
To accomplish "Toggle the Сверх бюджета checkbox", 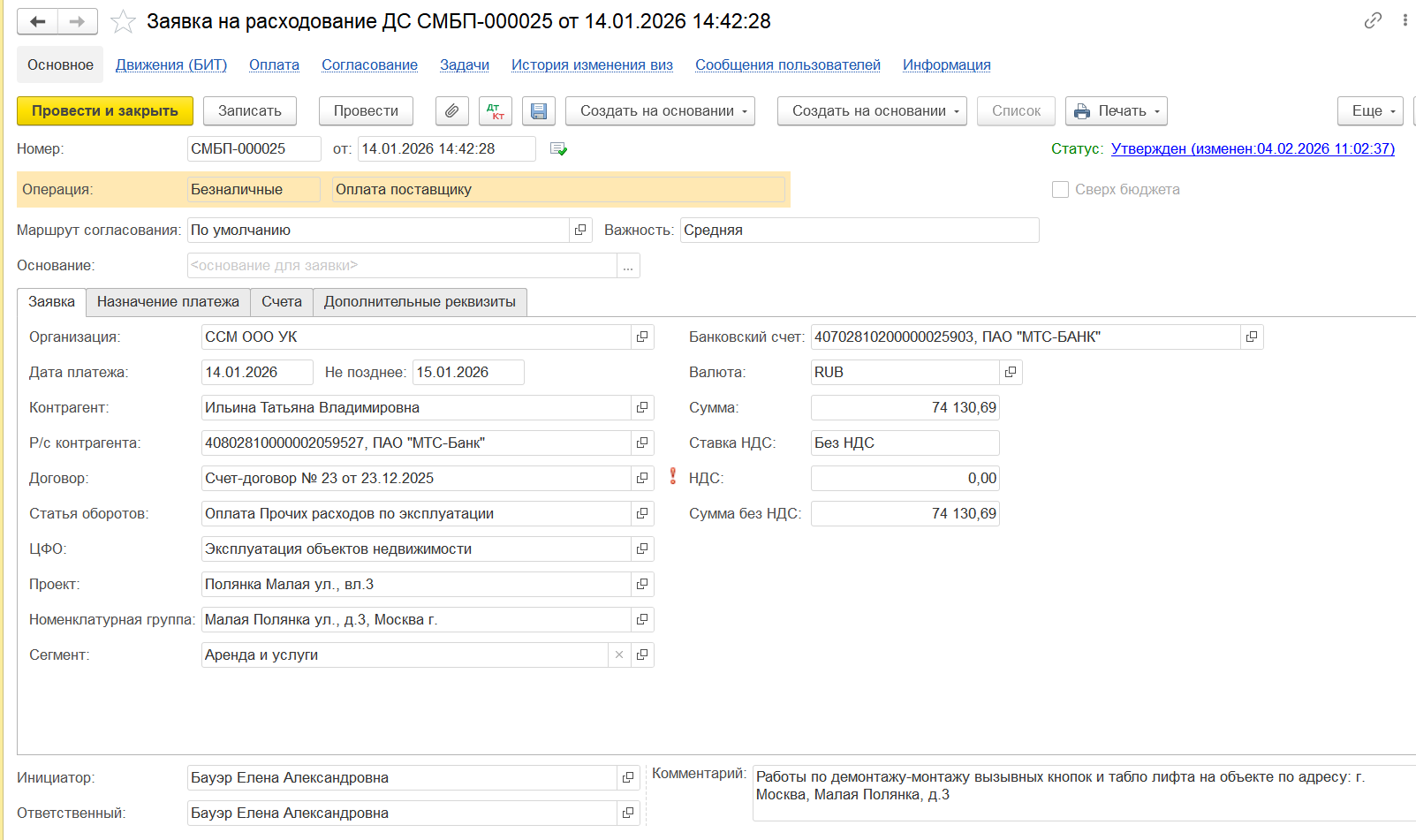I will click(x=1061, y=190).
